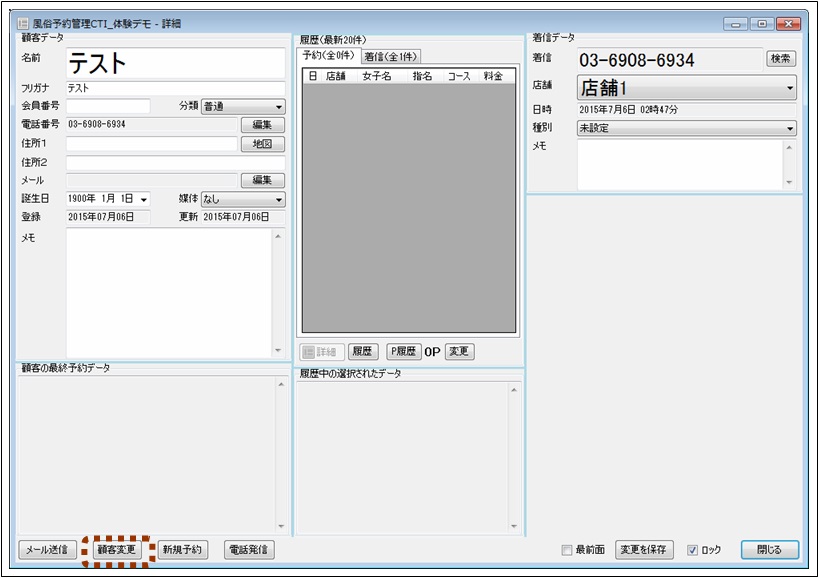Toggle the ロック checkbox
Screen dimensions: 819x578
(x=693, y=550)
